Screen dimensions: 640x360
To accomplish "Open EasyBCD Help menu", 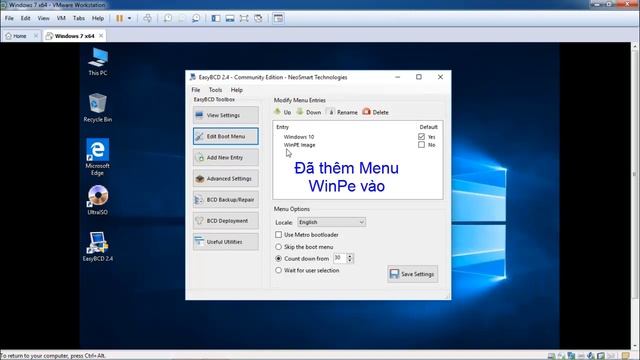I will tap(237, 90).
